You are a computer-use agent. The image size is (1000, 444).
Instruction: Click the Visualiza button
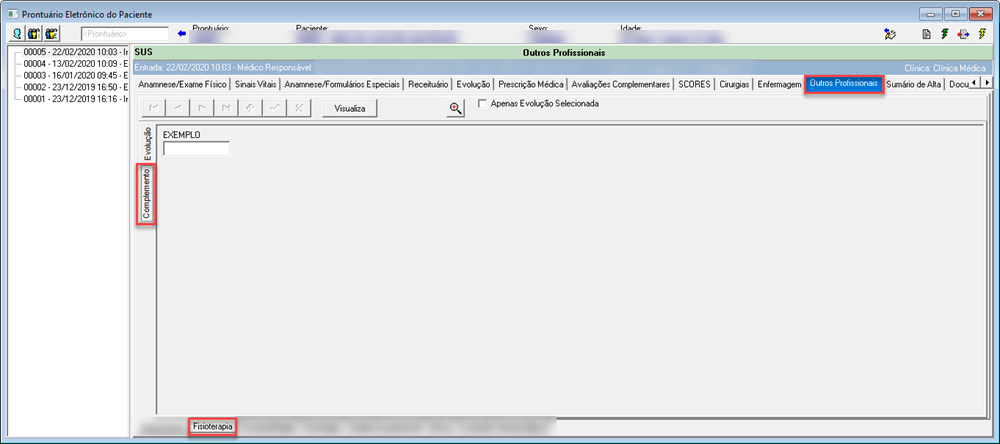349,108
